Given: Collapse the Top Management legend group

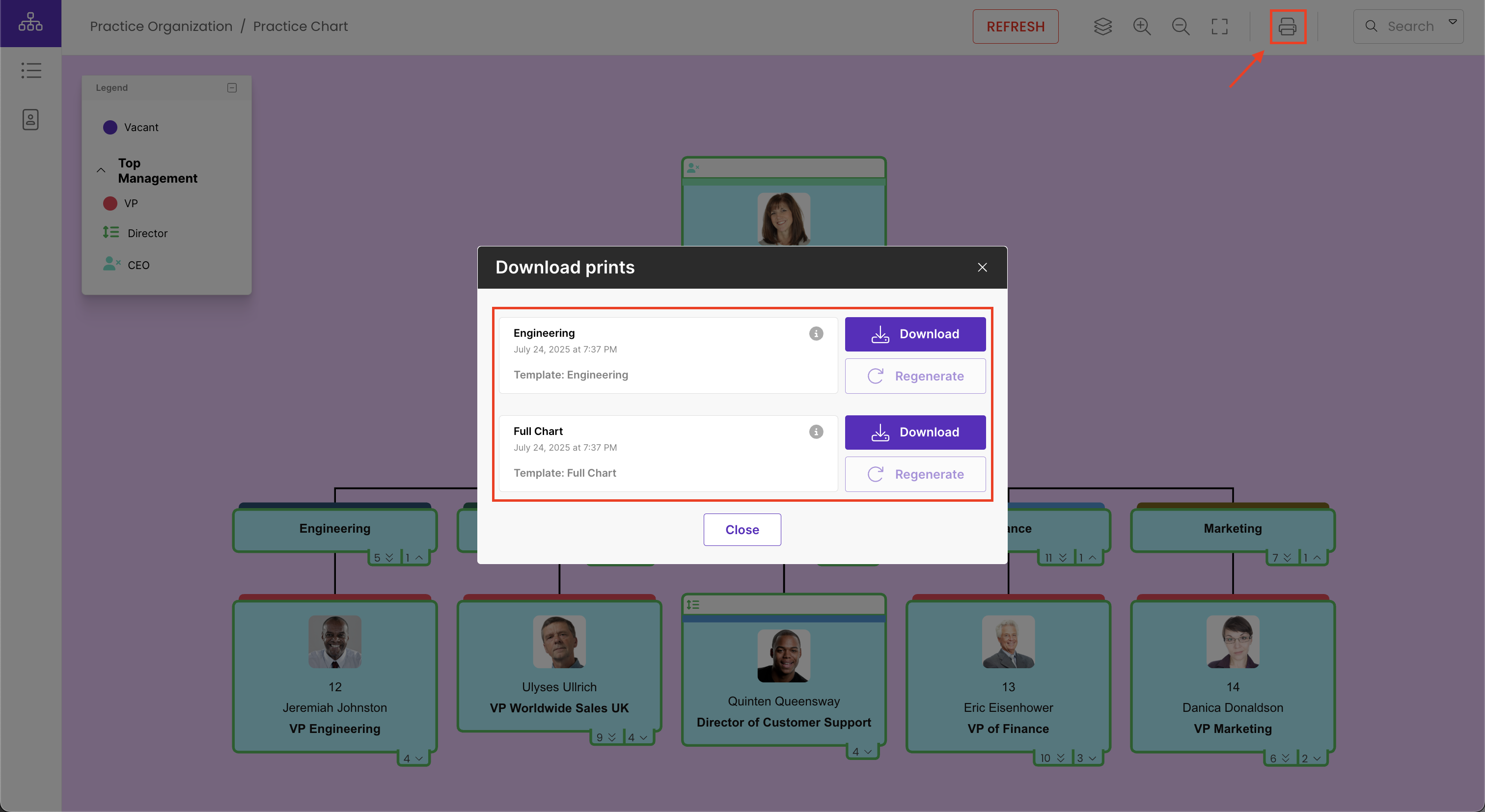Looking at the screenshot, I should point(101,170).
